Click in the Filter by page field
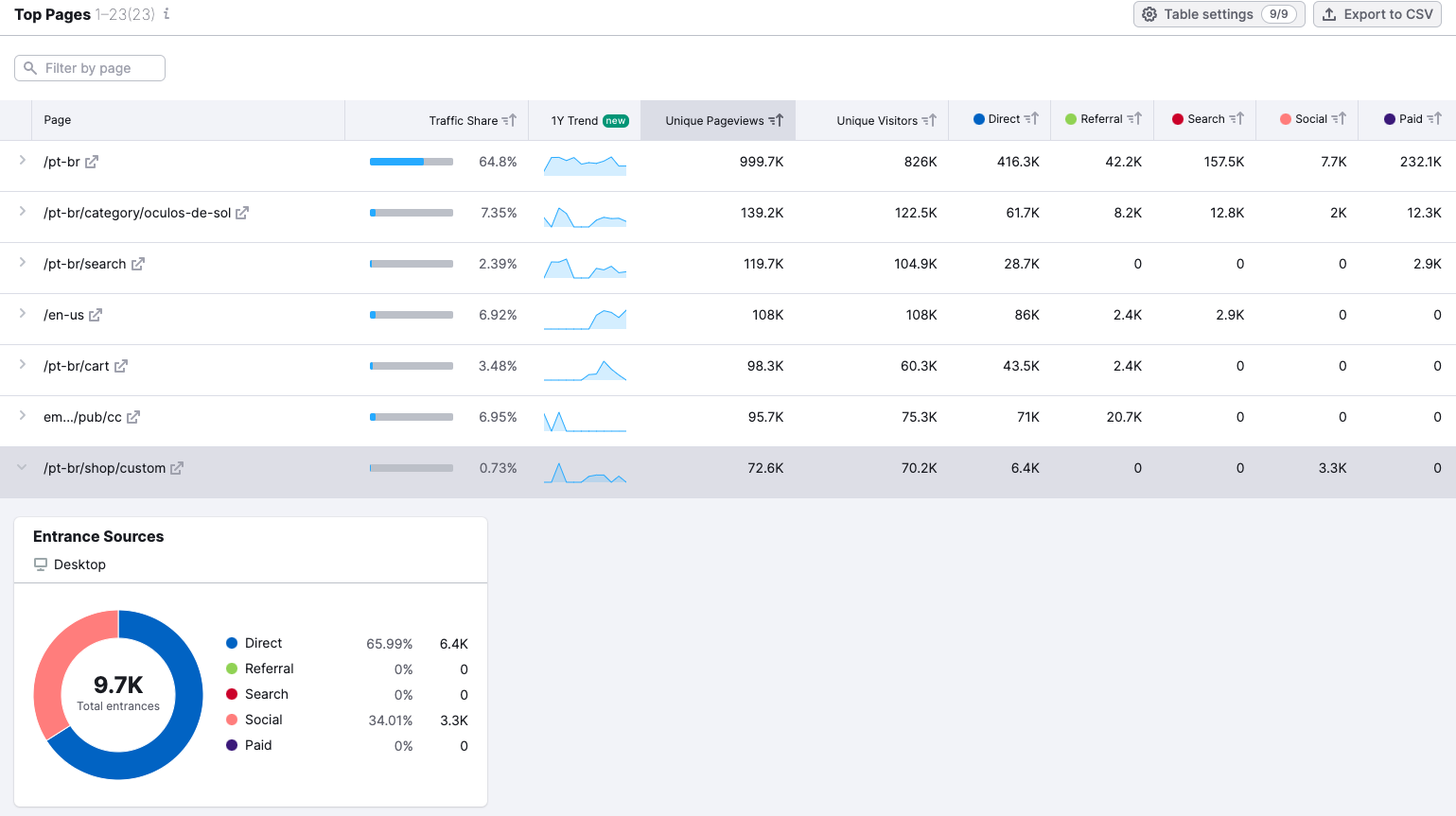This screenshot has width=1456, height=816. [x=90, y=68]
